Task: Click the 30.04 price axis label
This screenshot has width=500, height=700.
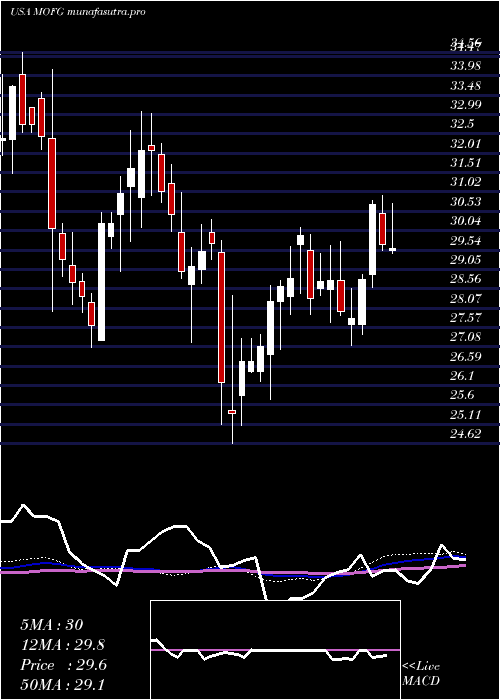Action: click(x=466, y=221)
